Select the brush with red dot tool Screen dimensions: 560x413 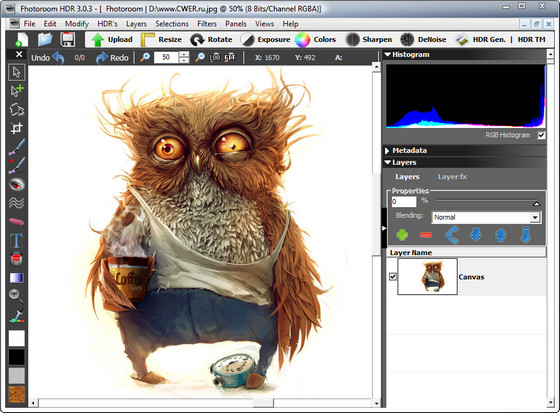tap(16, 165)
